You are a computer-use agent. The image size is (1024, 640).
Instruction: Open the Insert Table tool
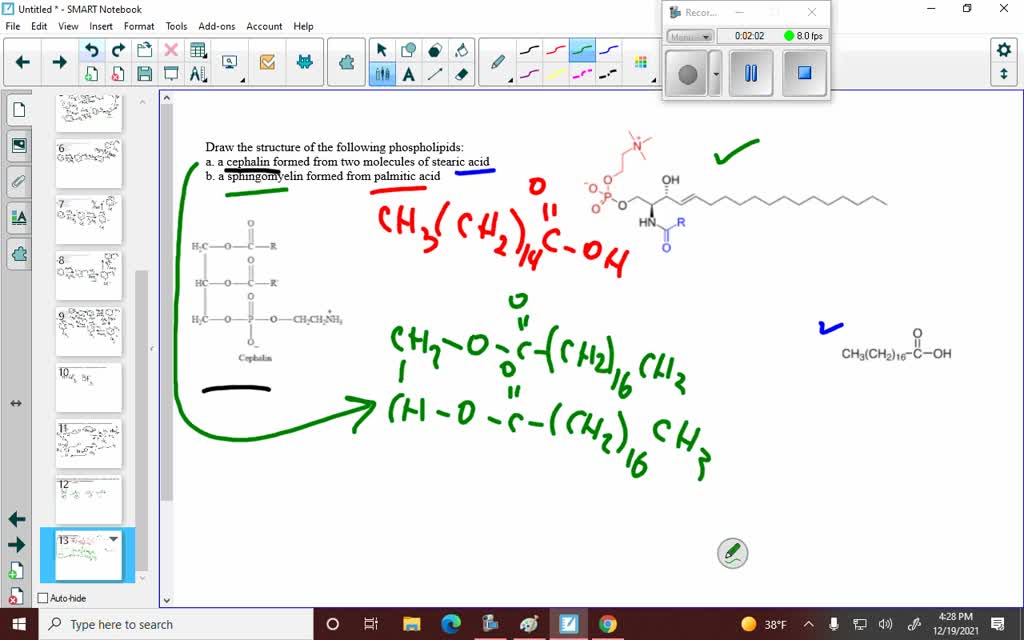click(196, 48)
